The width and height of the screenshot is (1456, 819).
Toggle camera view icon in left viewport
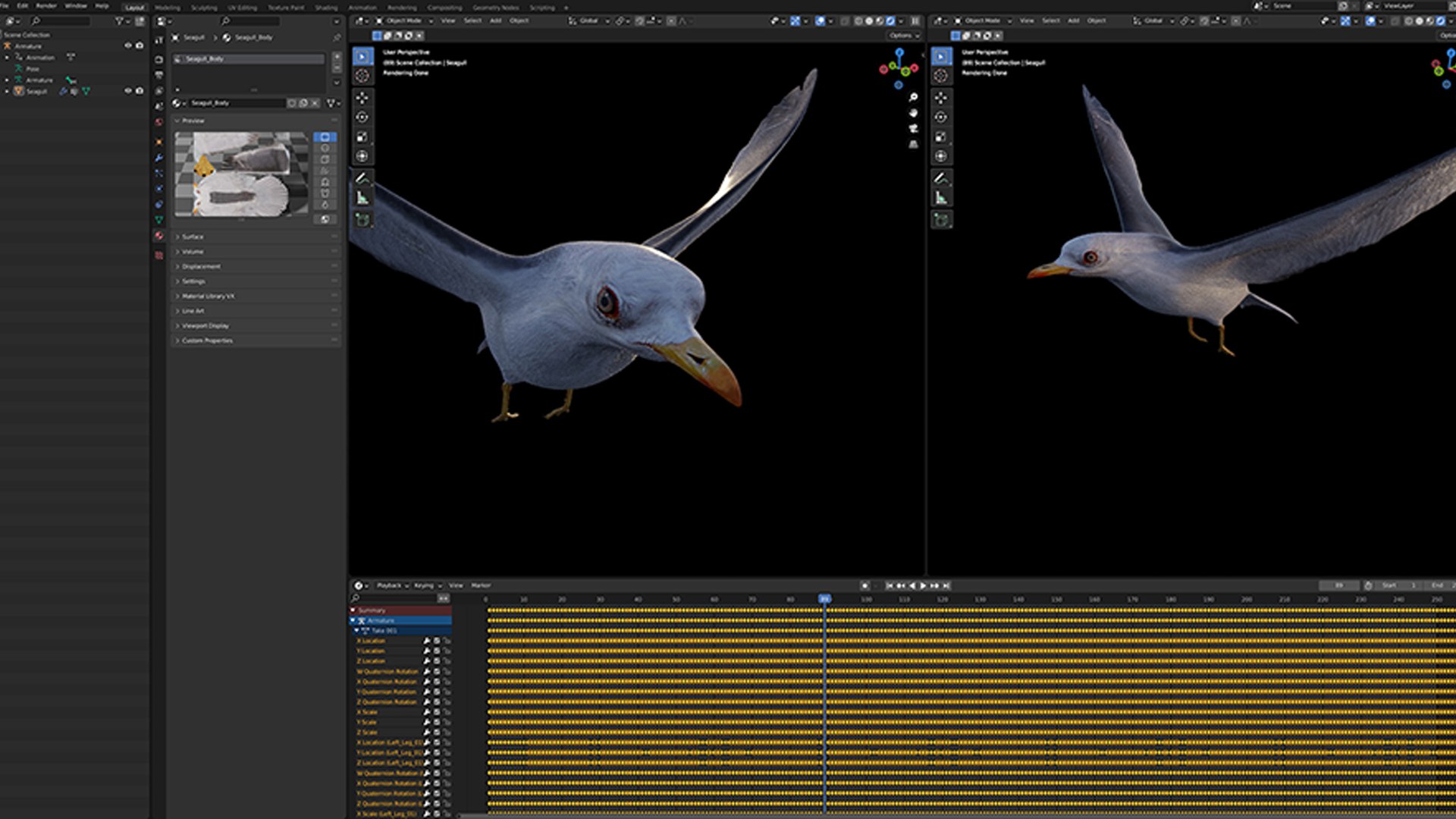913,128
